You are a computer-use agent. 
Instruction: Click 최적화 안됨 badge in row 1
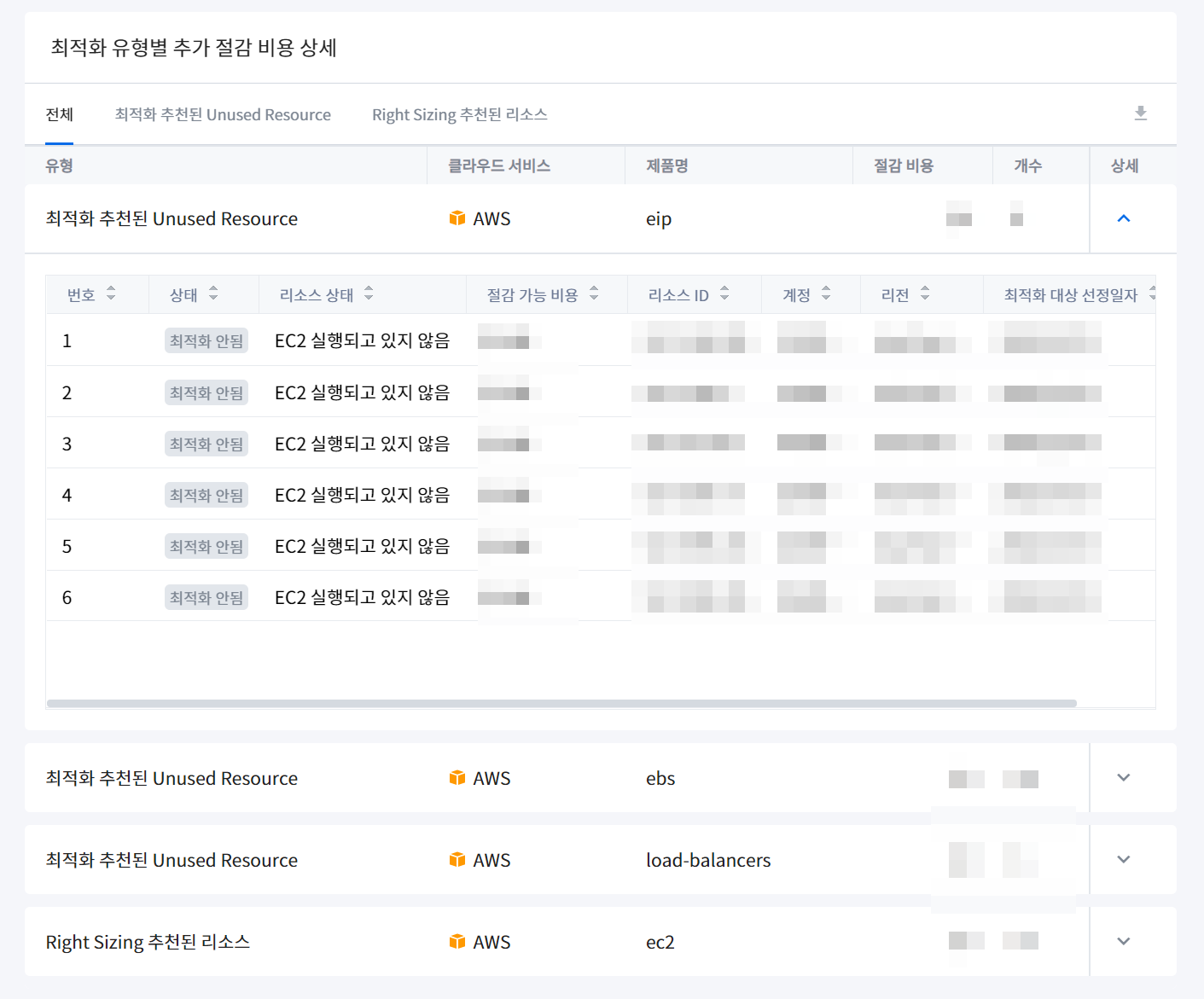(x=206, y=341)
